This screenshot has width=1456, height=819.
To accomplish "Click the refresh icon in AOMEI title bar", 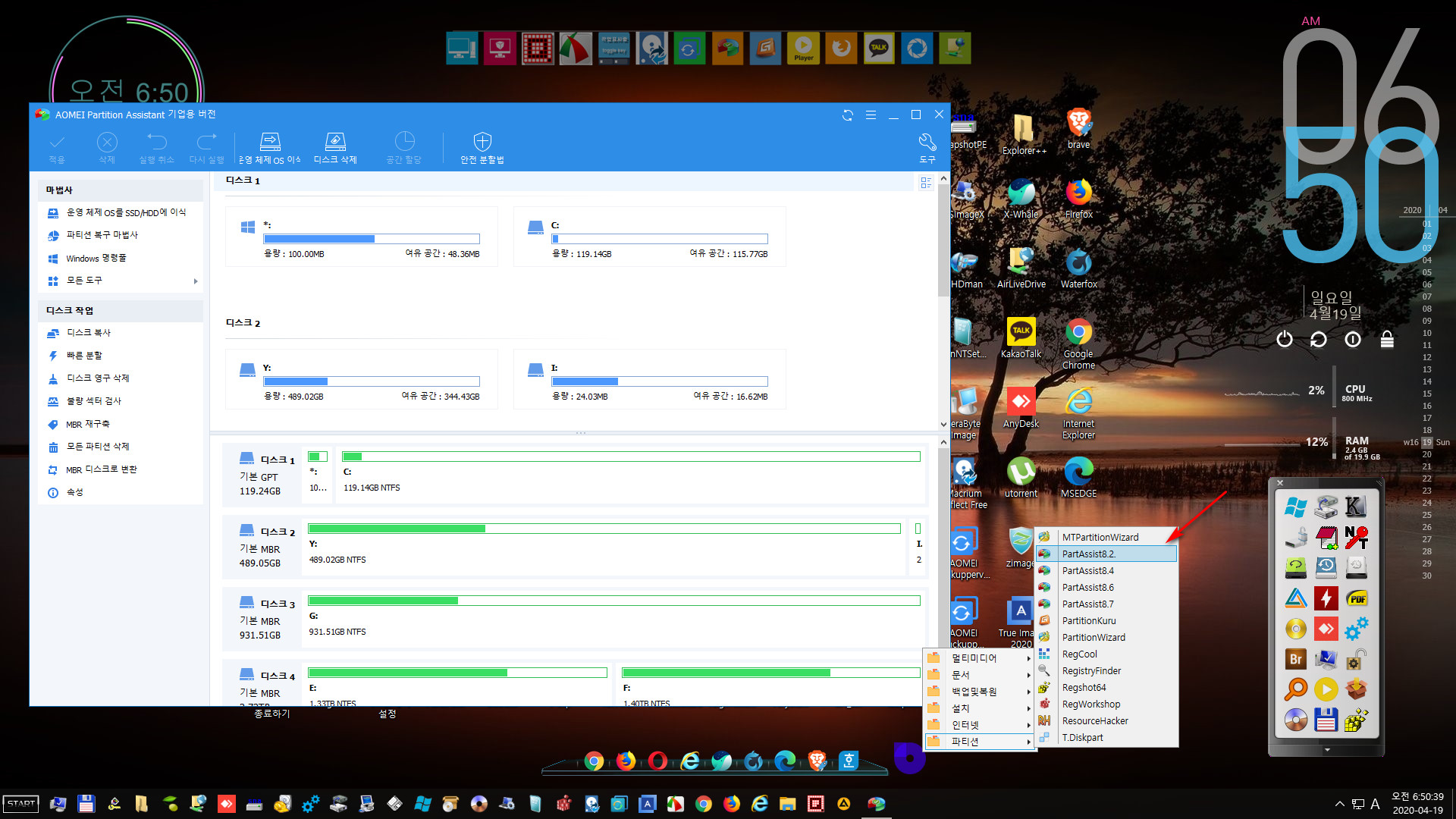I will (x=848, y=115).
